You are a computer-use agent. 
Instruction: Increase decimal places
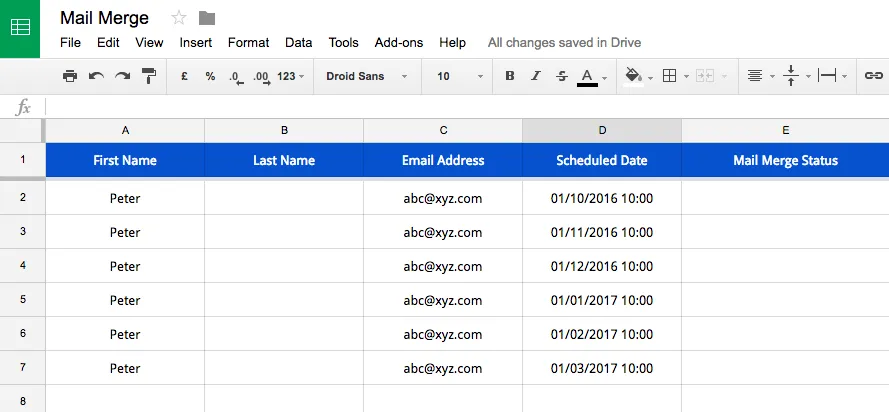pos(262,77)
